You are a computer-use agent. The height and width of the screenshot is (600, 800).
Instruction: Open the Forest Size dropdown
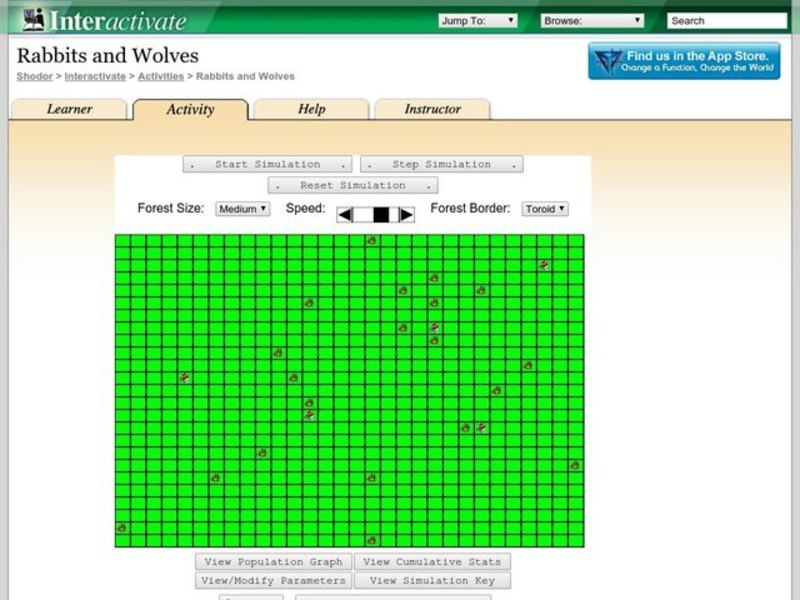tap(242, 209)
